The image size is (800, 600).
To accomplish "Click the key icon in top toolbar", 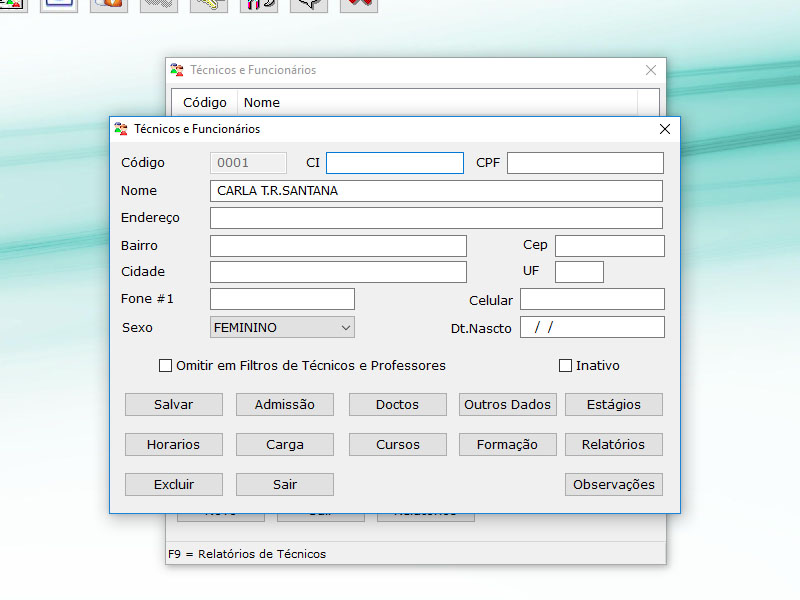I will click(209, 5).
